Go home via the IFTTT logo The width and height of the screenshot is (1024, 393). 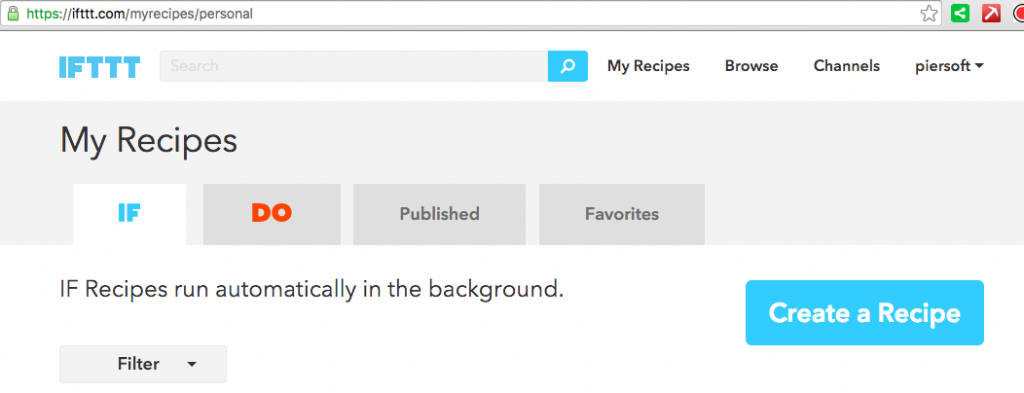(x=99, y=67)
